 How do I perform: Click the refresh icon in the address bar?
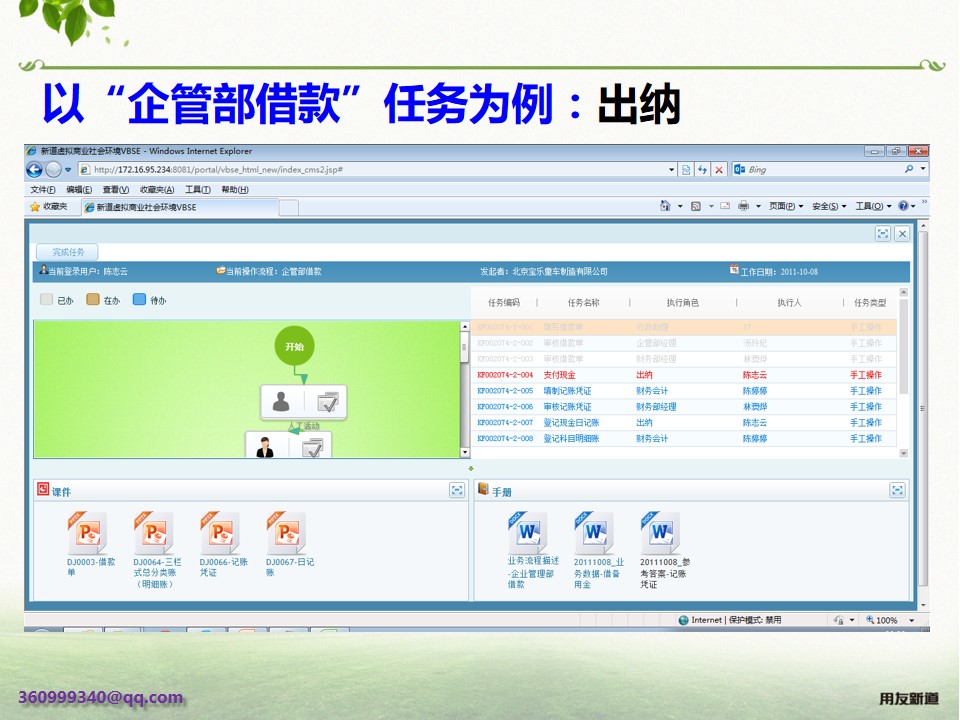(702, 170)
